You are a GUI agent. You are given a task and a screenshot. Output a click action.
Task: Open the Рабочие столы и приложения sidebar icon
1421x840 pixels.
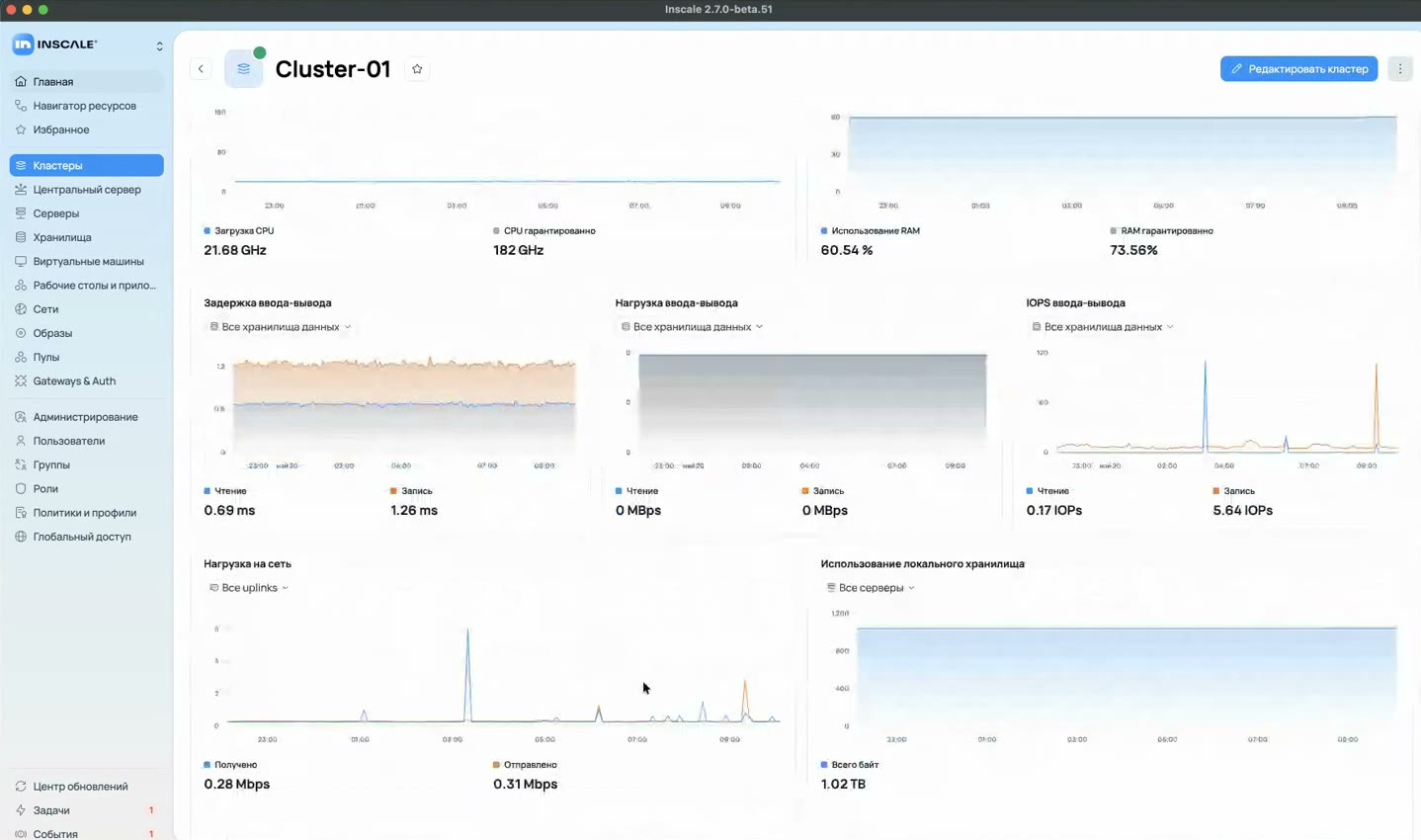coord(21,285)
